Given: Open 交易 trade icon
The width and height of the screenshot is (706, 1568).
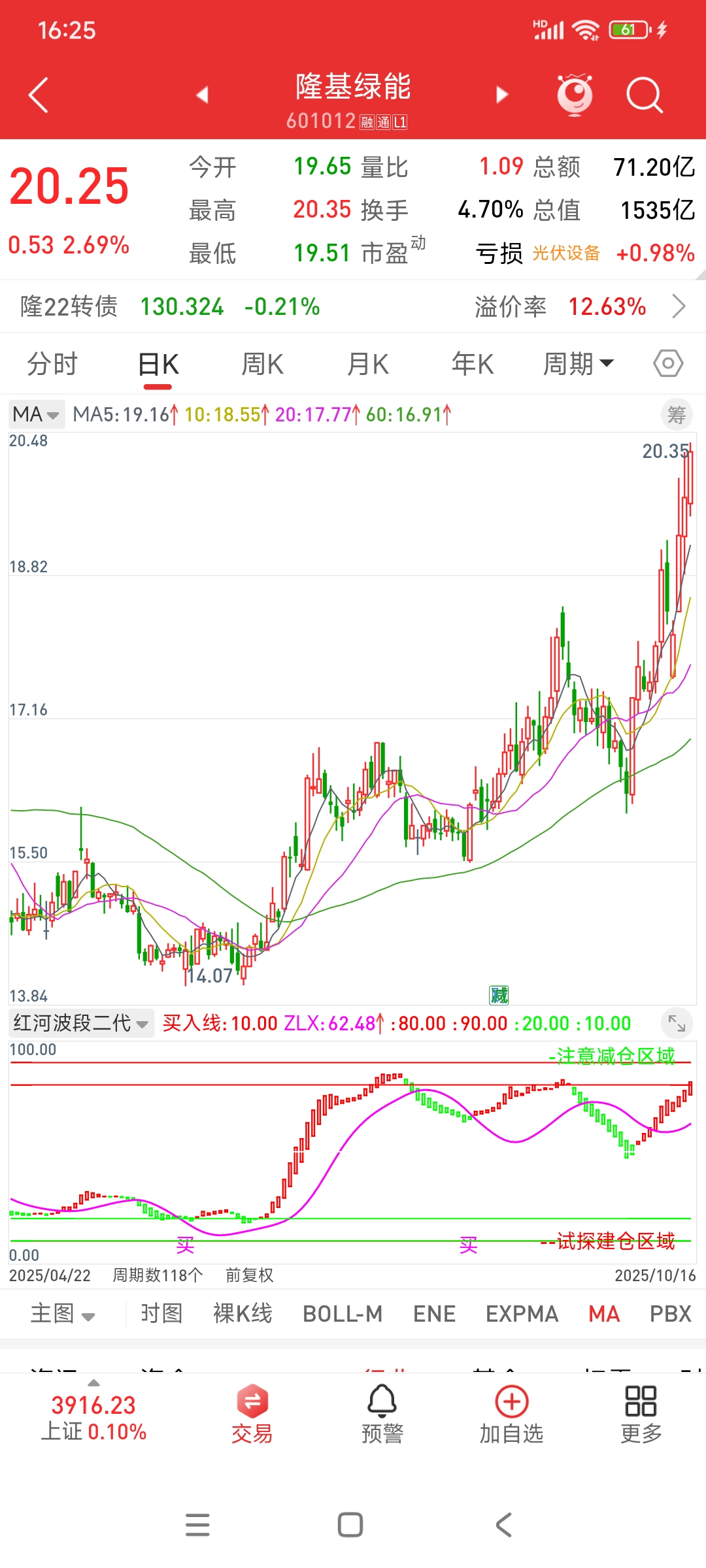Looking at the screenshot, I should pos(252,1414).
